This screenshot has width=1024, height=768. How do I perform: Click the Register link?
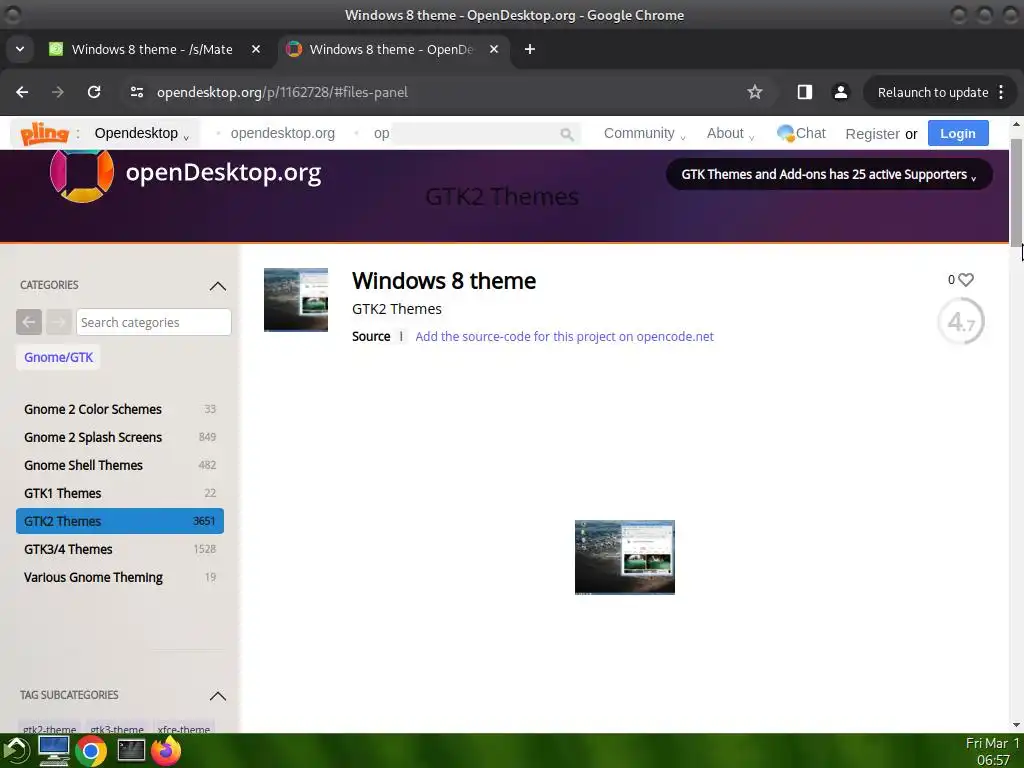(872, 134)
